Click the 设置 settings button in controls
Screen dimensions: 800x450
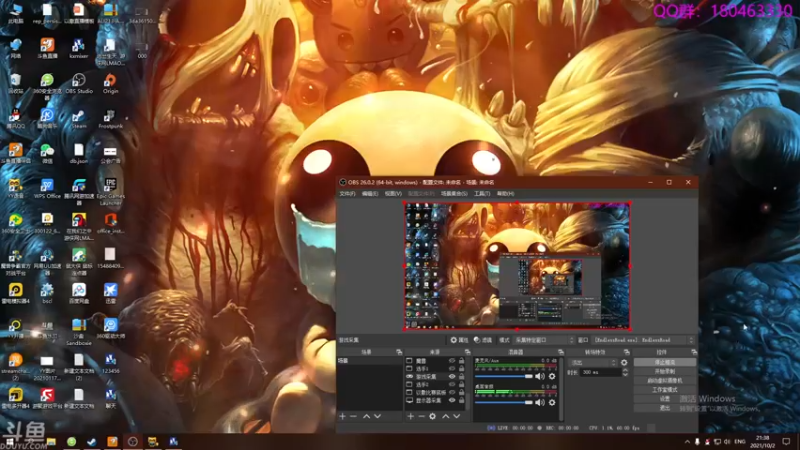click(x=665, y=398)
